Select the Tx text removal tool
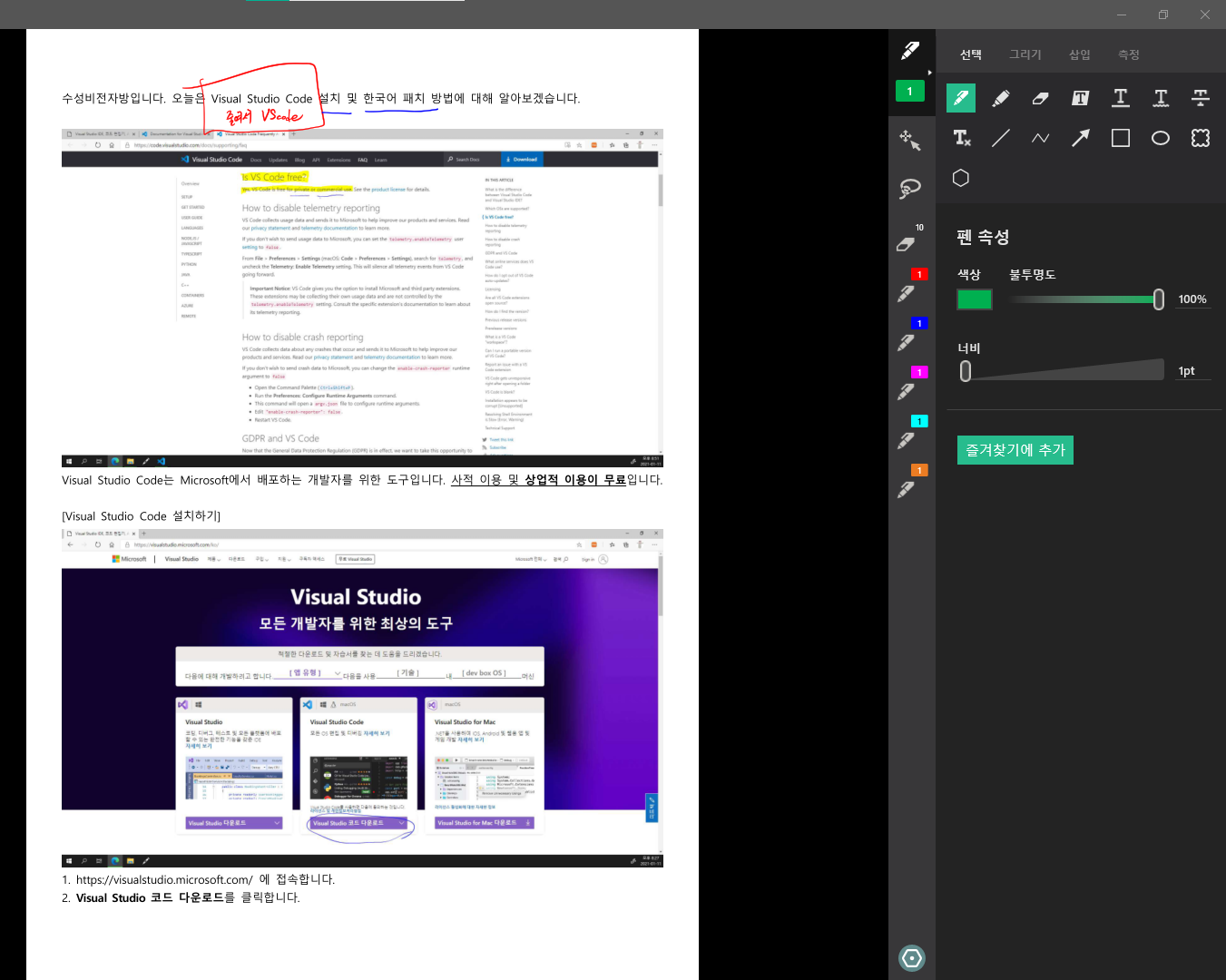Screen dimensions: 1226x980 coord(961,138)
